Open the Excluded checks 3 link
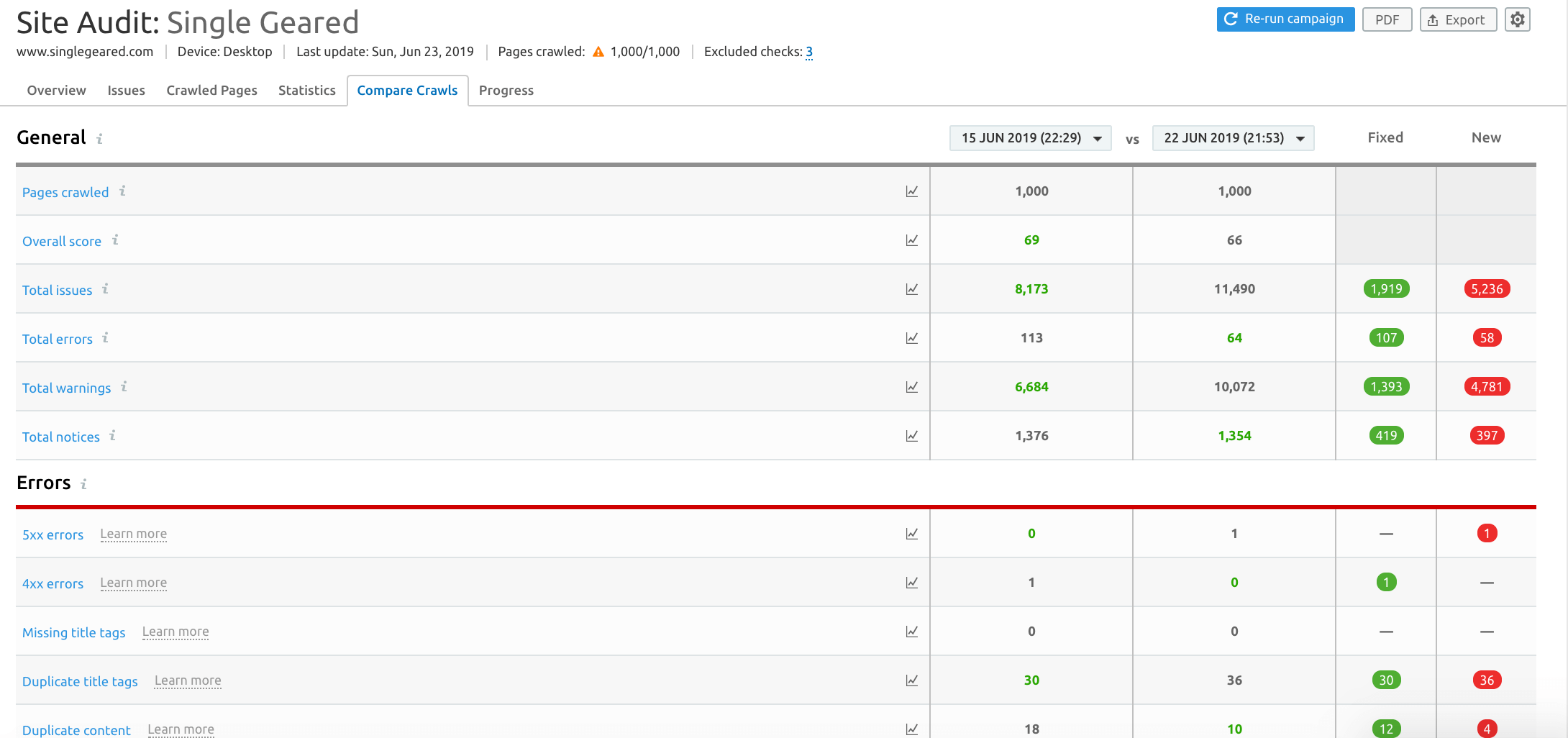The image size is (1568, 738). click(x=809, y=52)
